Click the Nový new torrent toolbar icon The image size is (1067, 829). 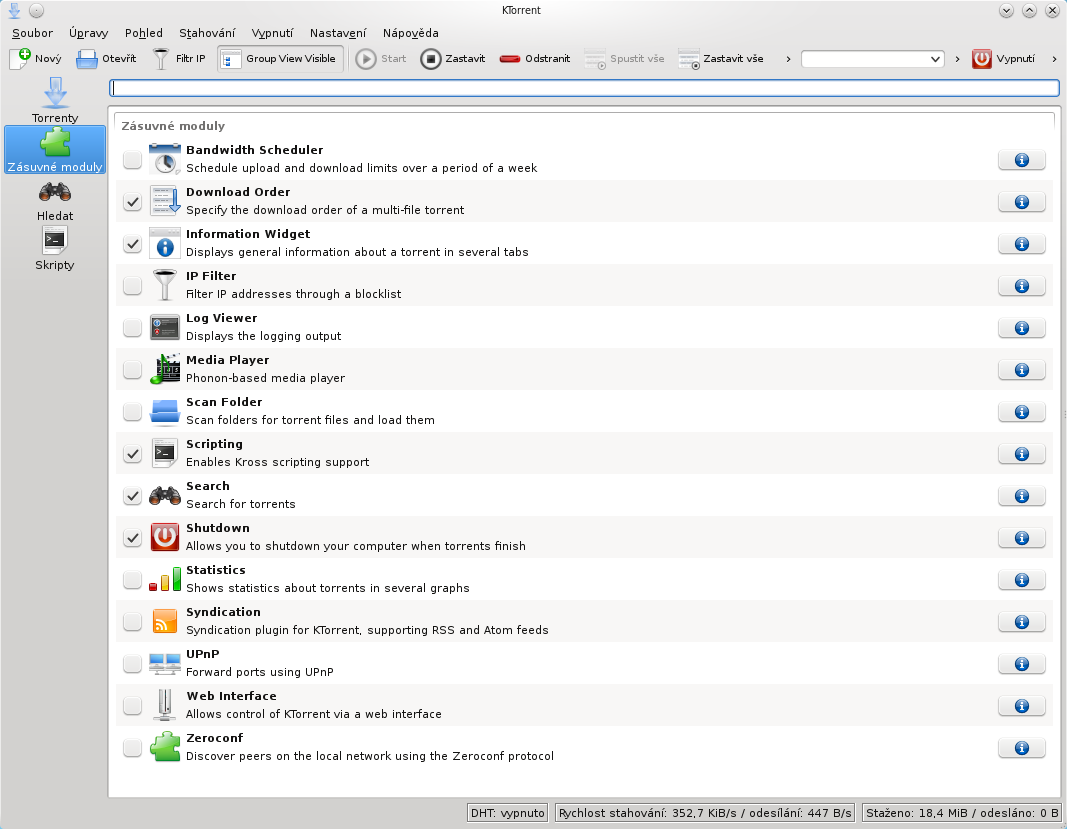click(20, 59)
